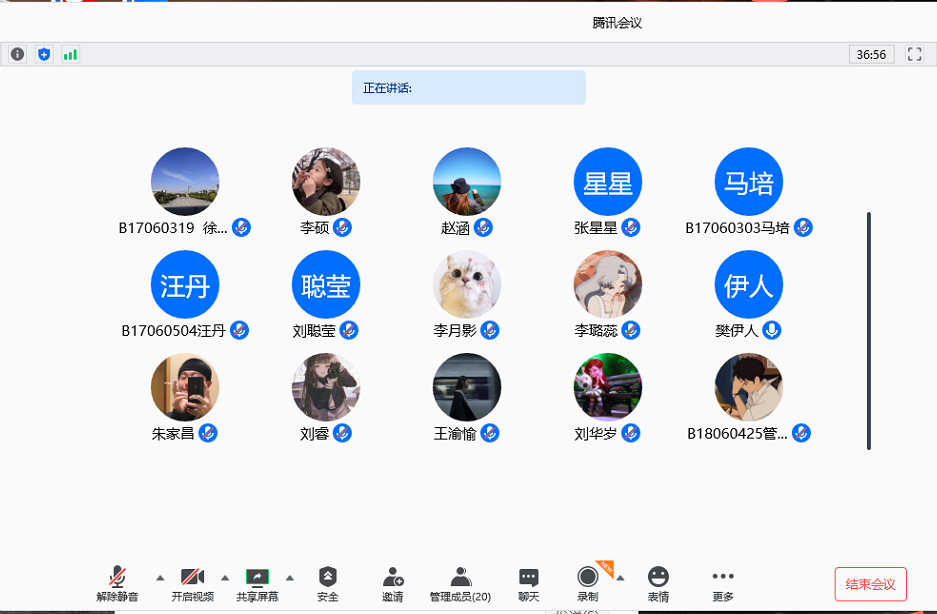Check the green network signal icon
The height and width of the screenshot is (614, 937).
pos(70,54)
